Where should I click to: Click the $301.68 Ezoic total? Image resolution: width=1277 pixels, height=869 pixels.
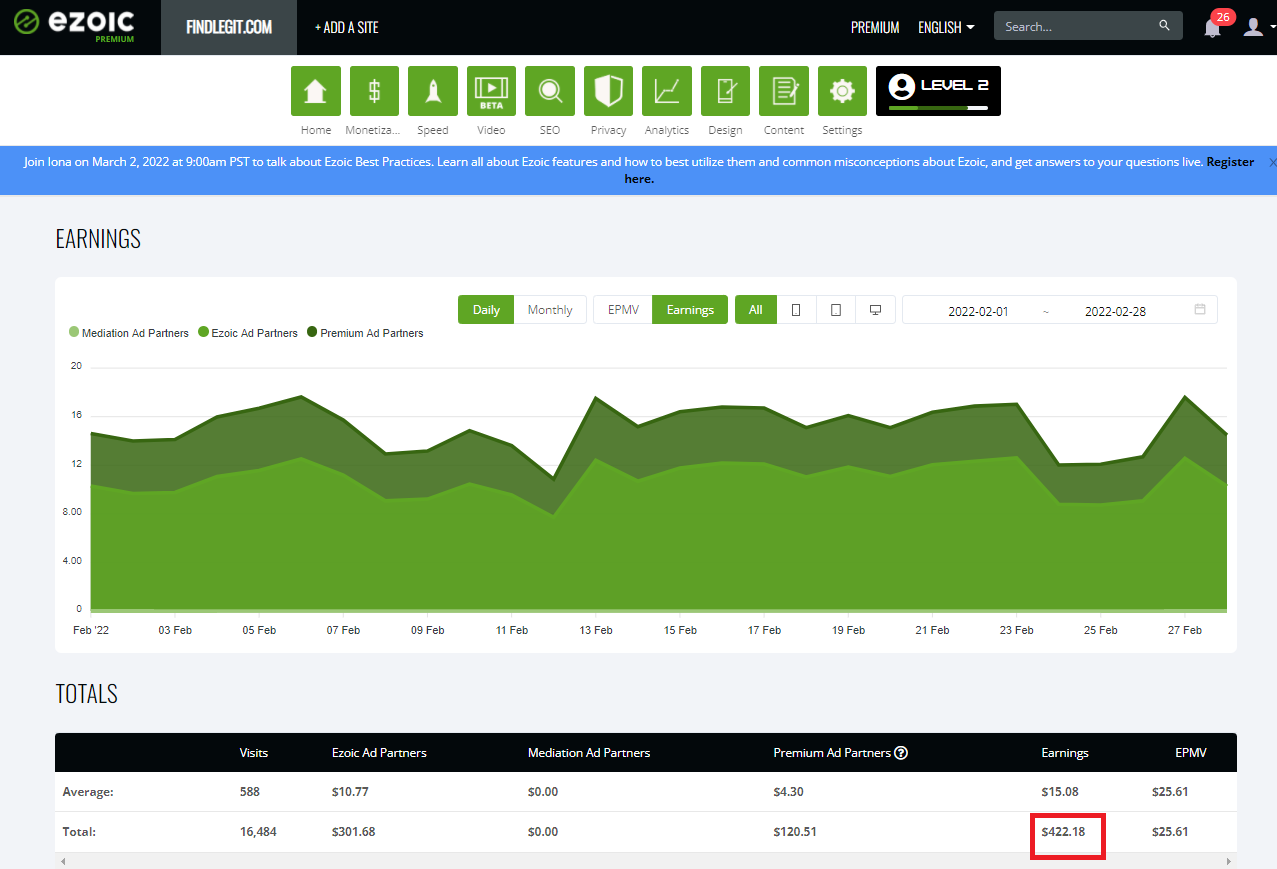(x=353, y=832)
